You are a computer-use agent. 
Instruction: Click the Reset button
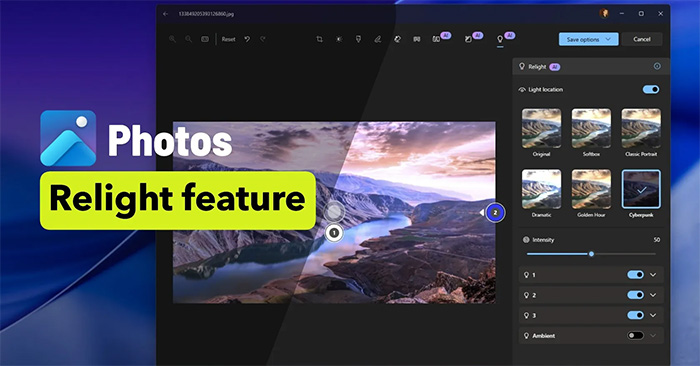tap(229, 39)
